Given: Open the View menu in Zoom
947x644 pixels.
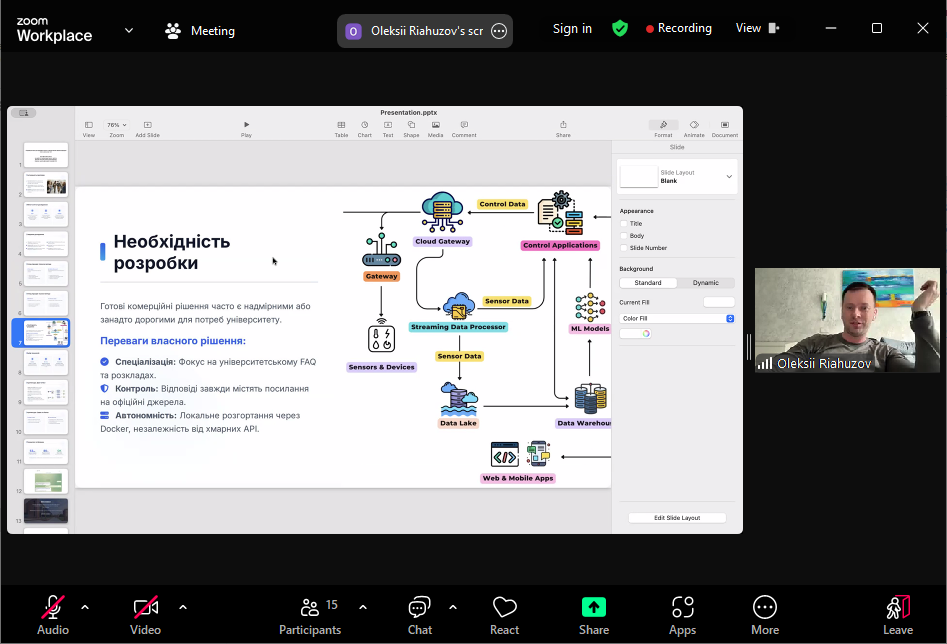Looking at the screenshot, I should pyautogui.click(x=757, y=28).
